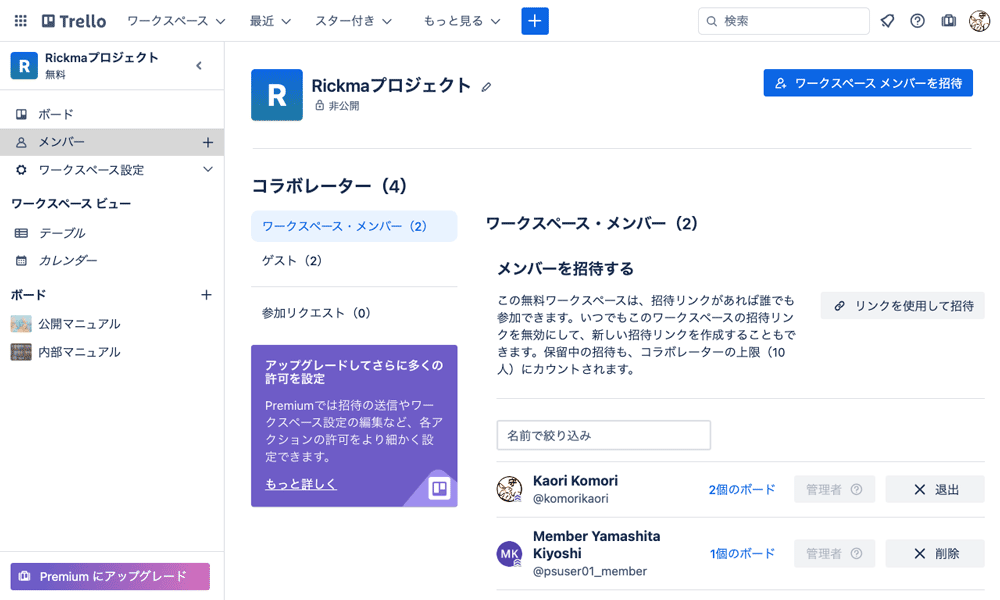Open Kaori Komori's 管理者 role dropdown

[x=834, y=489]
